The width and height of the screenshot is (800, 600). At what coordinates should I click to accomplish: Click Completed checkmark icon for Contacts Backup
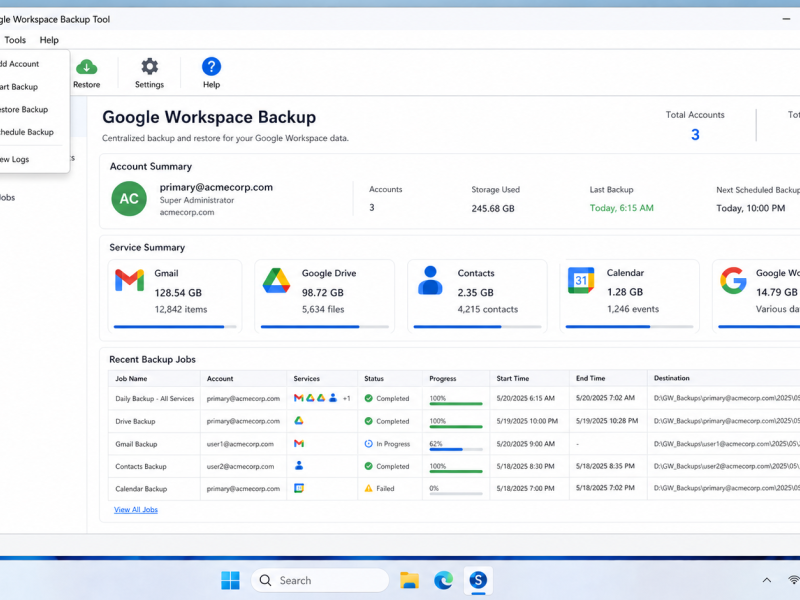(368, 466)
